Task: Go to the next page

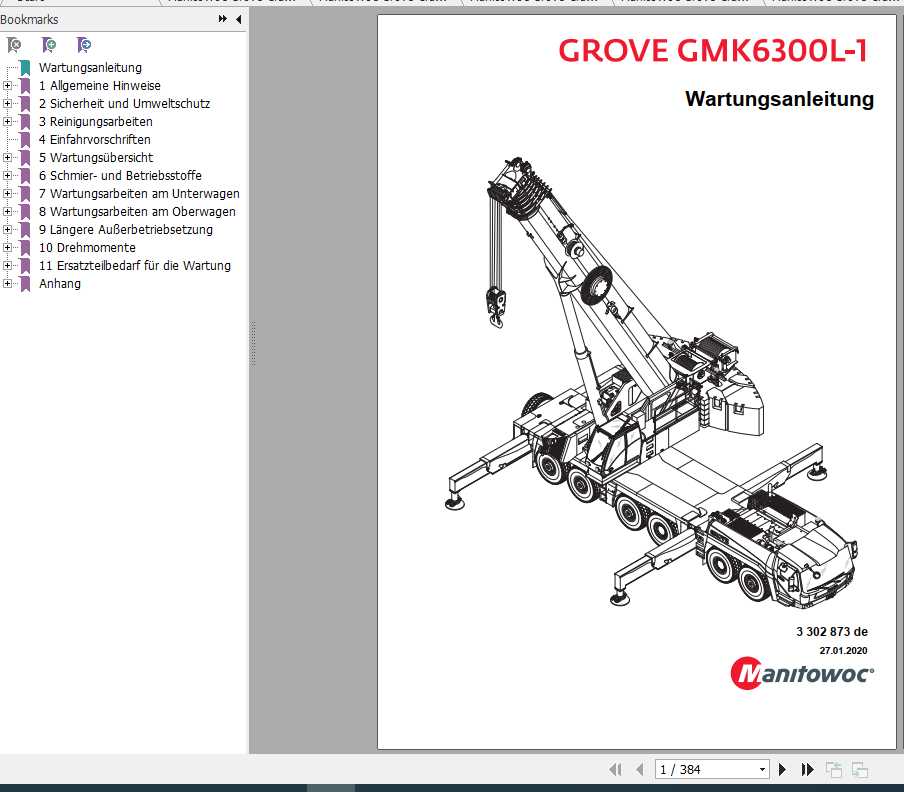Action: click(x=782, y=770)
